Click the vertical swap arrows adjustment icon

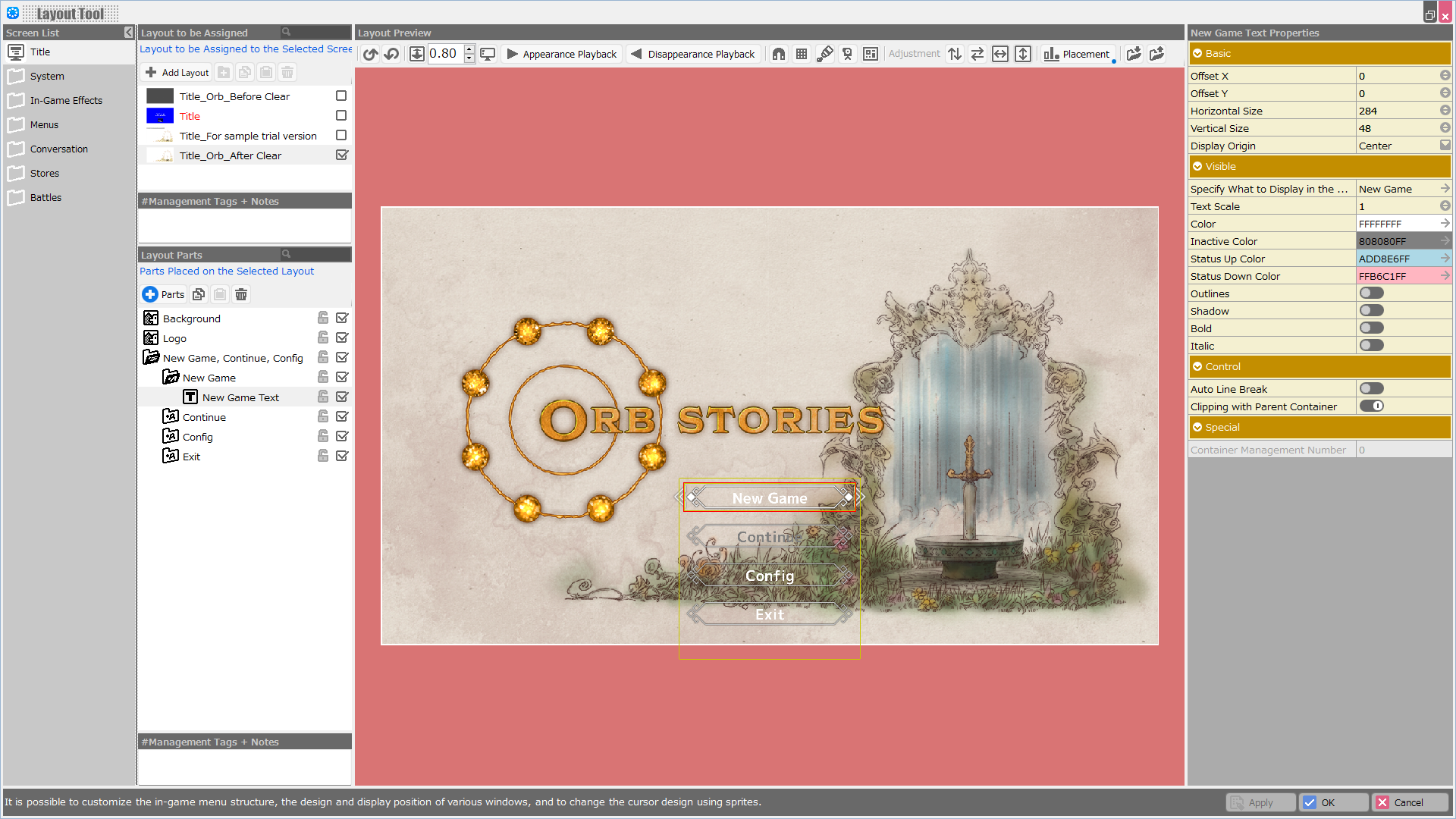tap(955, 54)
